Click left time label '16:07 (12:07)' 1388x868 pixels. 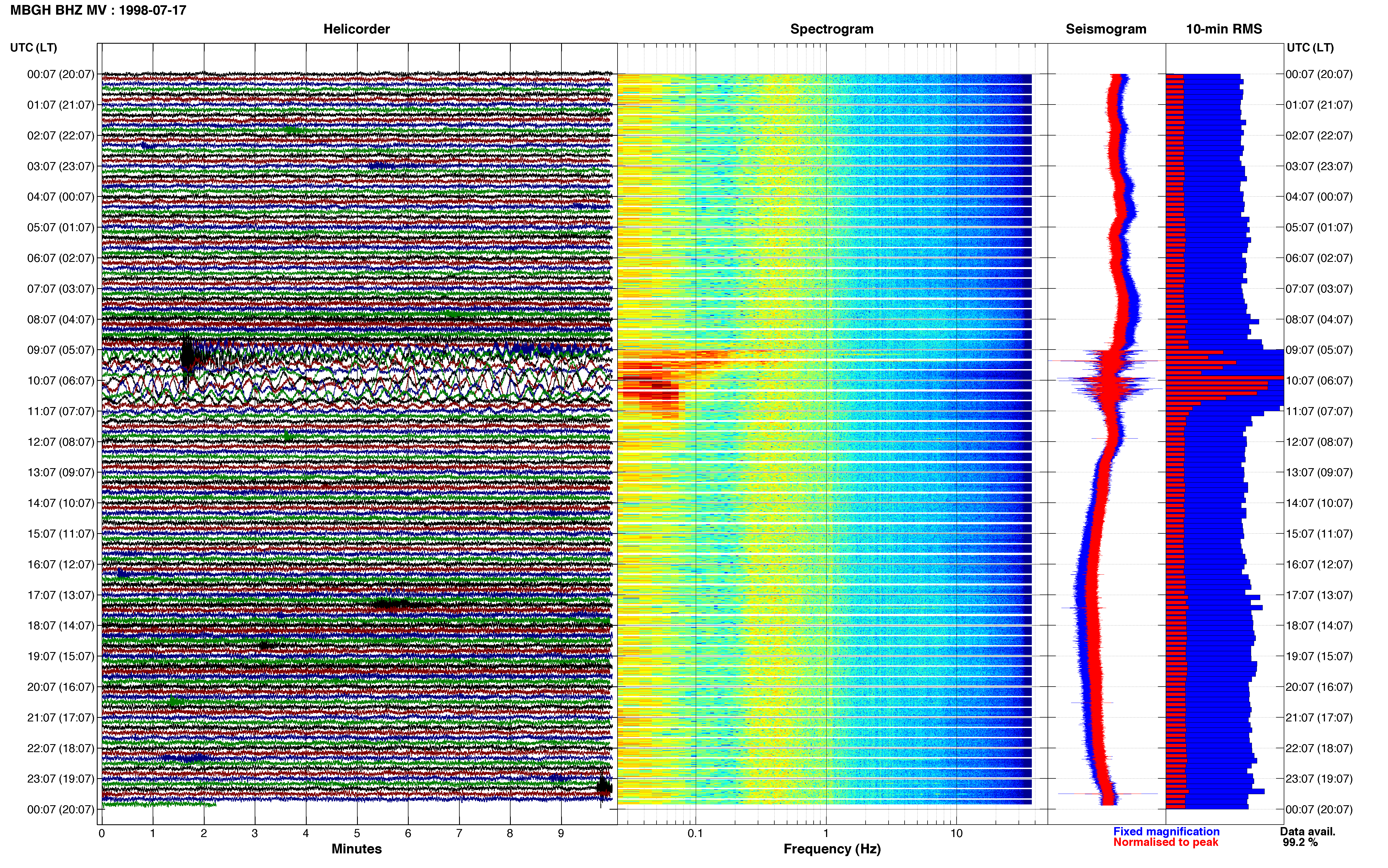[60, 564]
